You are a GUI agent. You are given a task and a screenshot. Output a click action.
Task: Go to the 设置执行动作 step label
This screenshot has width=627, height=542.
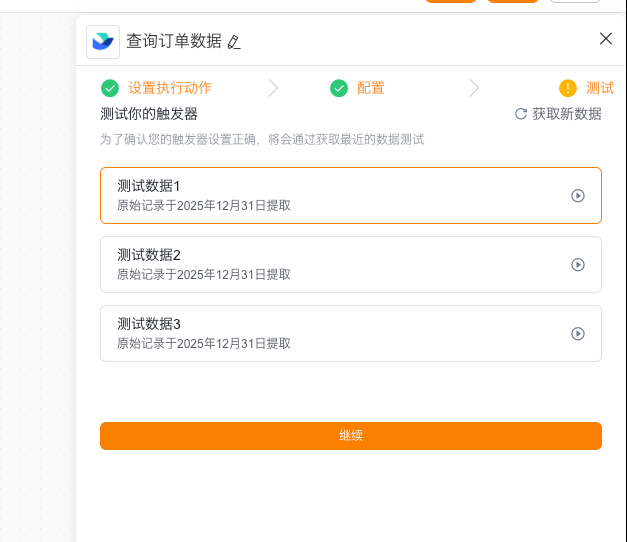click(170, 88)
